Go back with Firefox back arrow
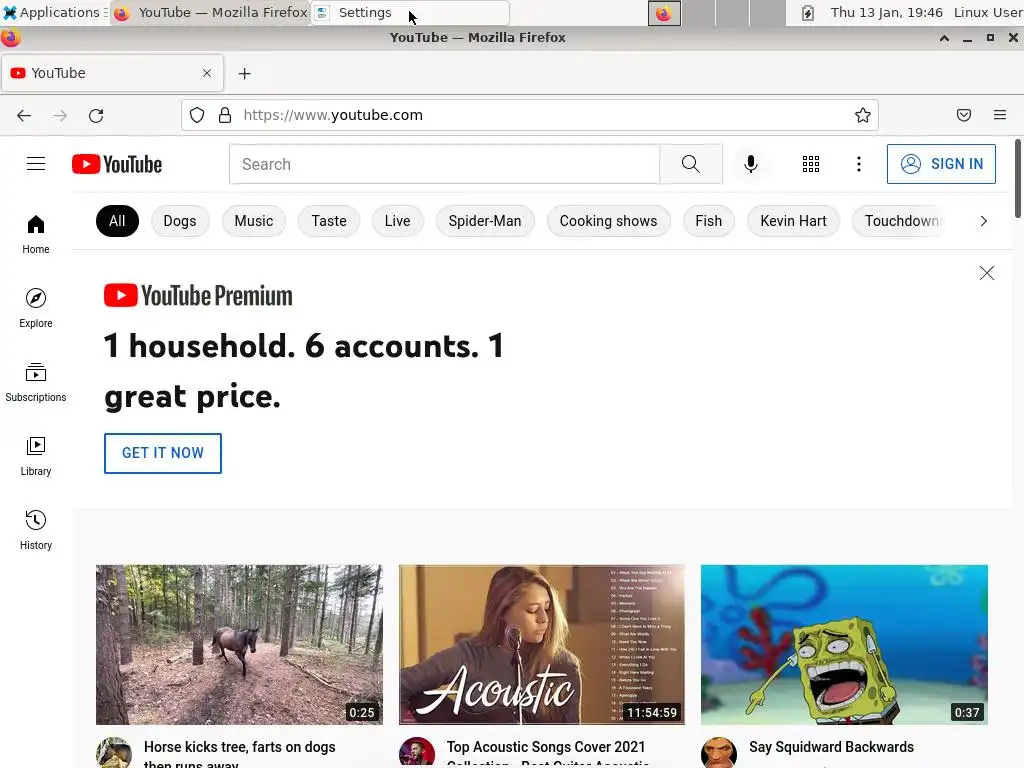 24,116
